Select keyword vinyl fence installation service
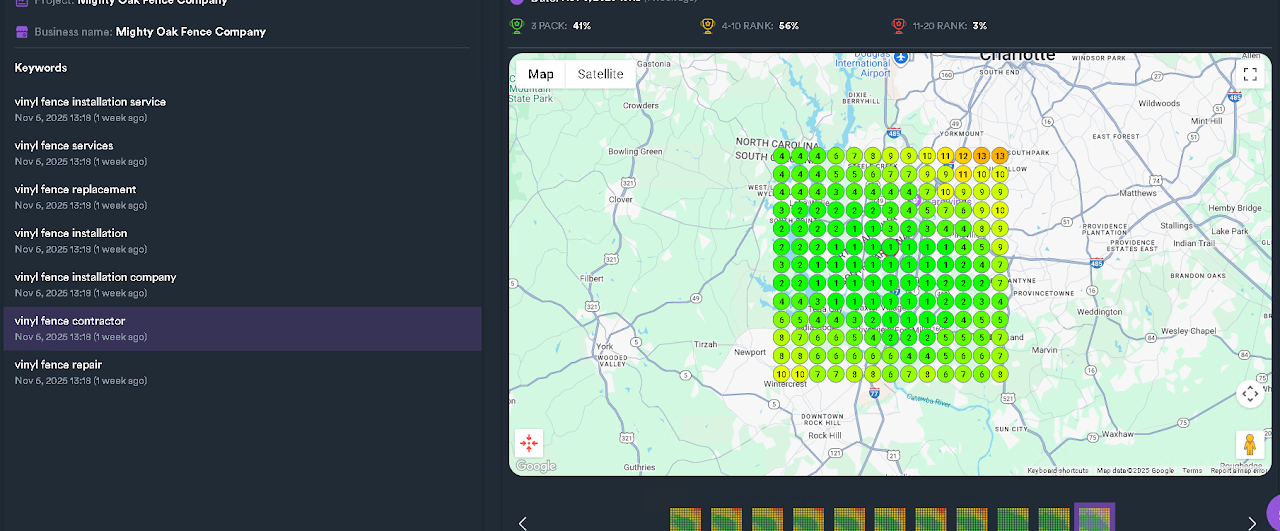Screen dimensions: 1280x531 (x=241, y=109)
